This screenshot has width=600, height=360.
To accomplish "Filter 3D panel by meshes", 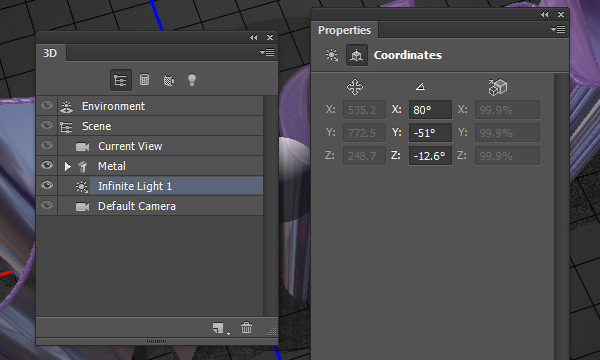I will pyautogui.click(x=144, y=80).
